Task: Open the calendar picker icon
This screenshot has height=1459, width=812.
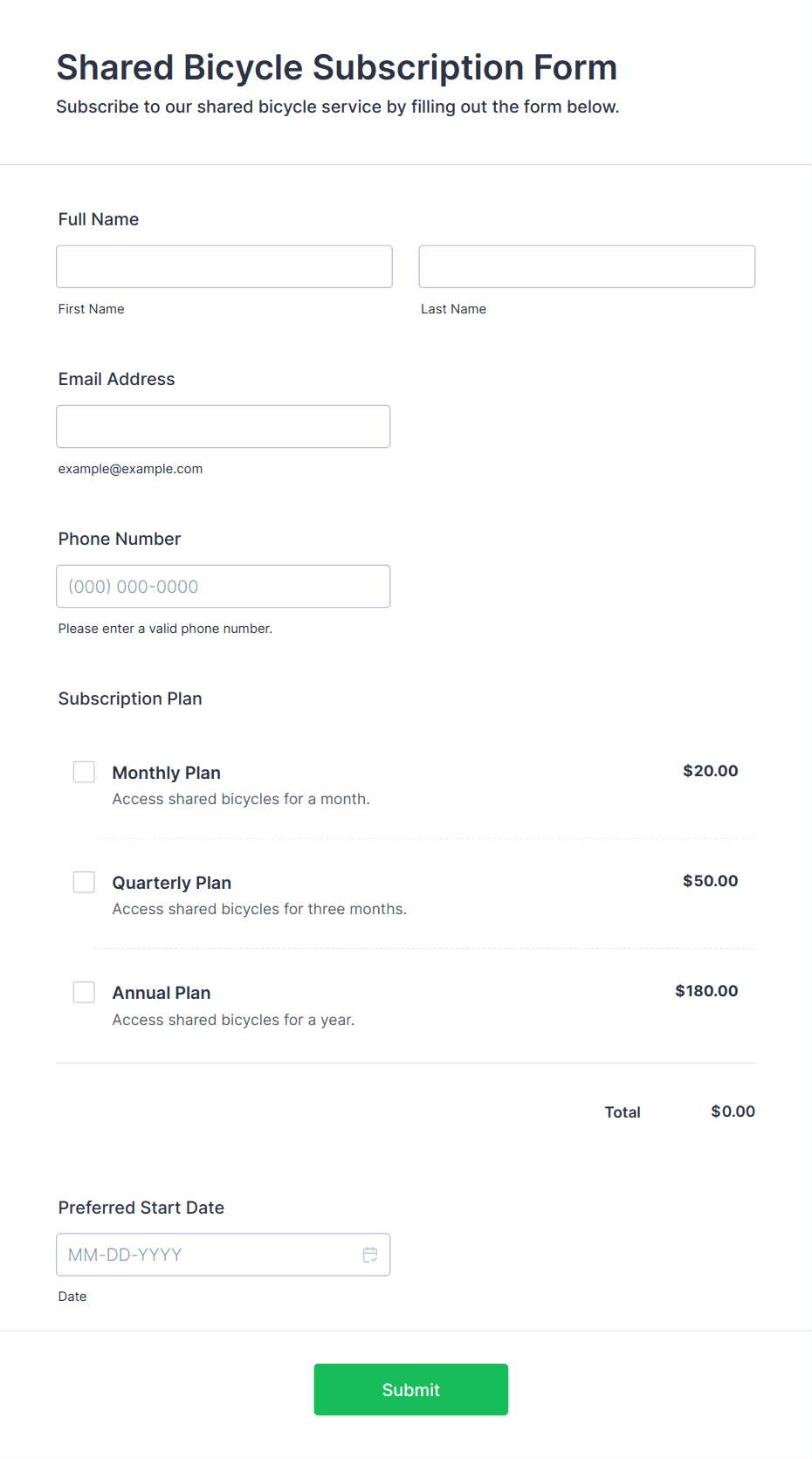Action: [370, 1255]
